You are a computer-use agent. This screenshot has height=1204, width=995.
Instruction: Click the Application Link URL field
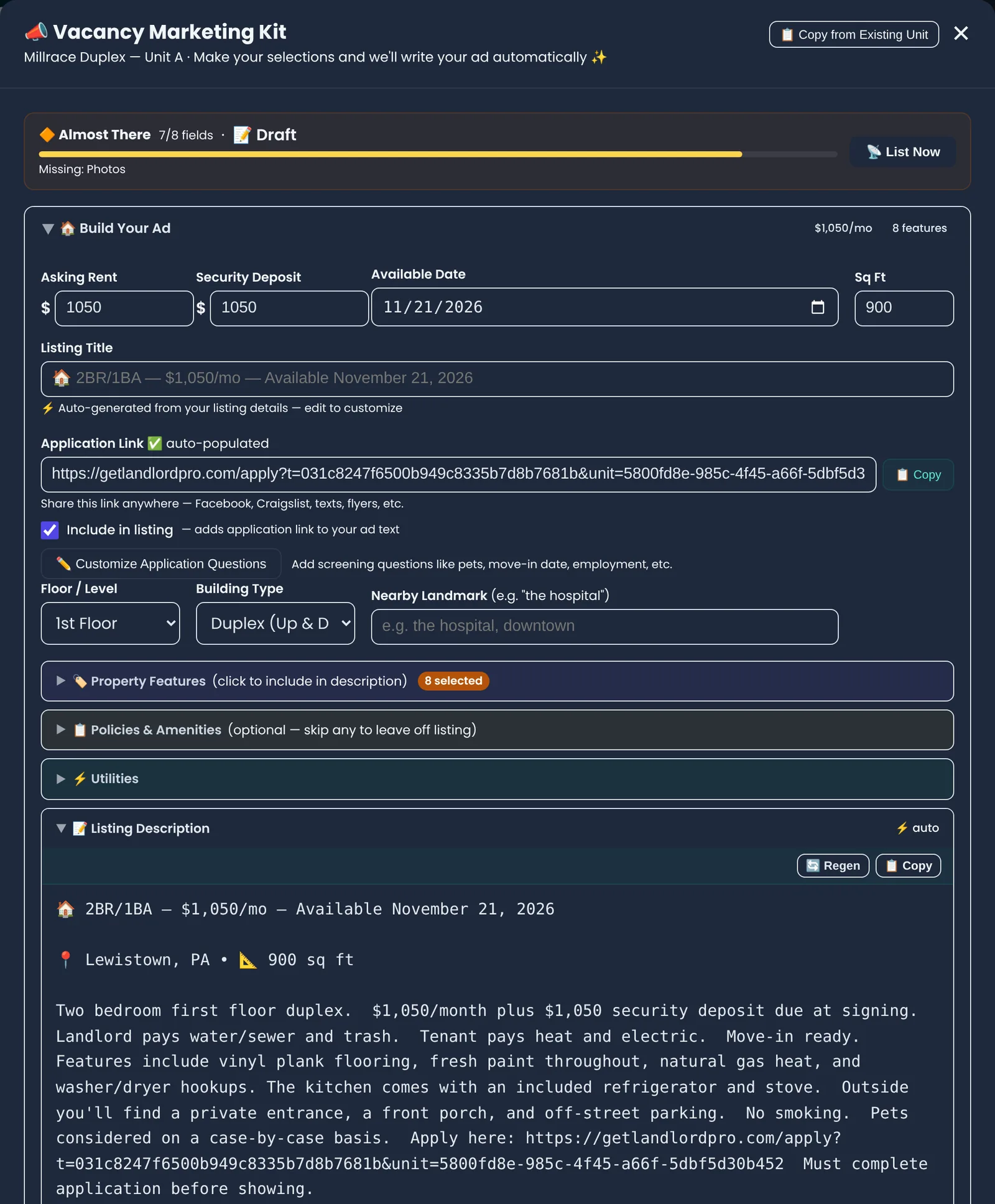458,475
